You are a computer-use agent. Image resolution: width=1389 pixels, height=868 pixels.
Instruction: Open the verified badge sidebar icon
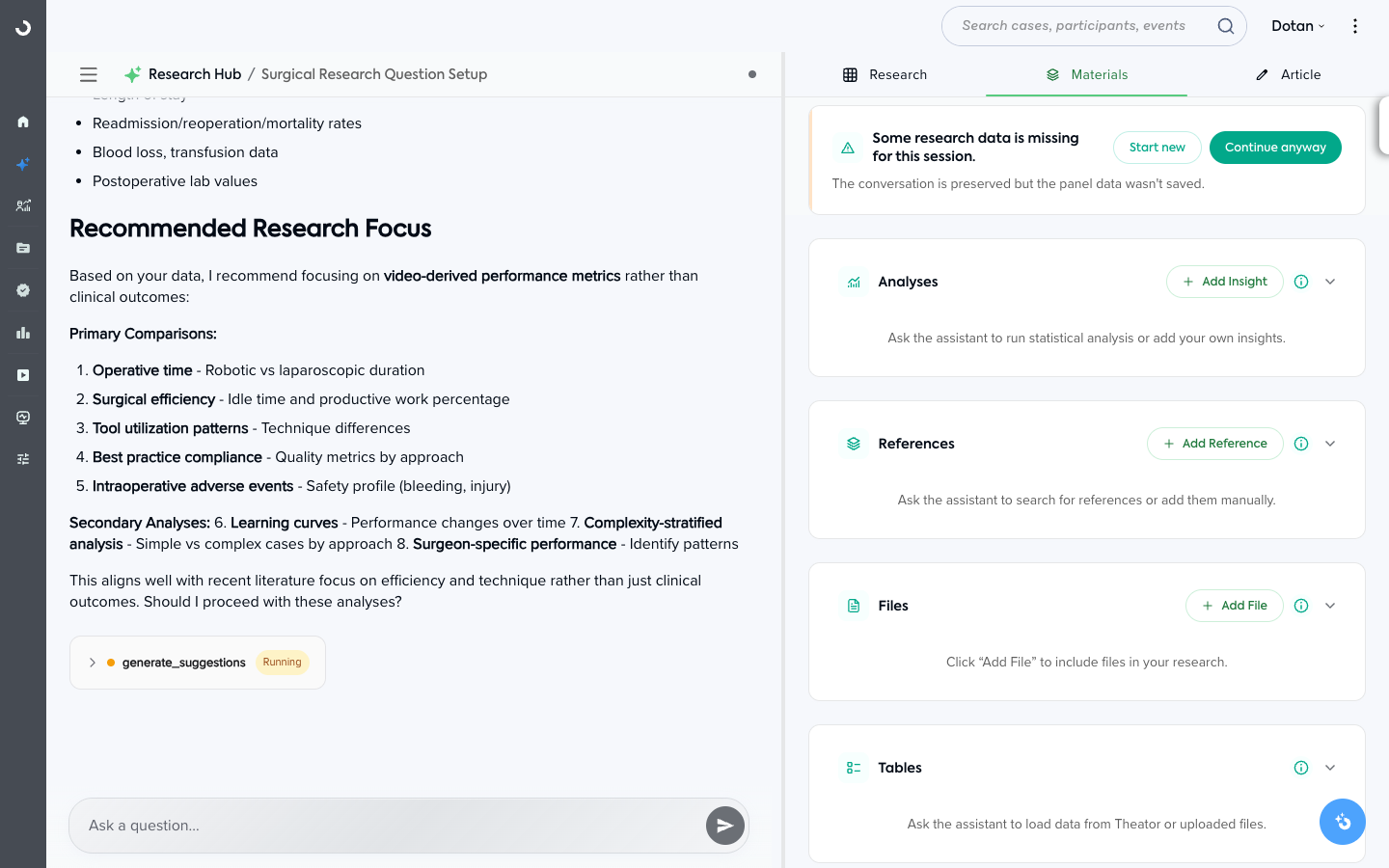23,290
